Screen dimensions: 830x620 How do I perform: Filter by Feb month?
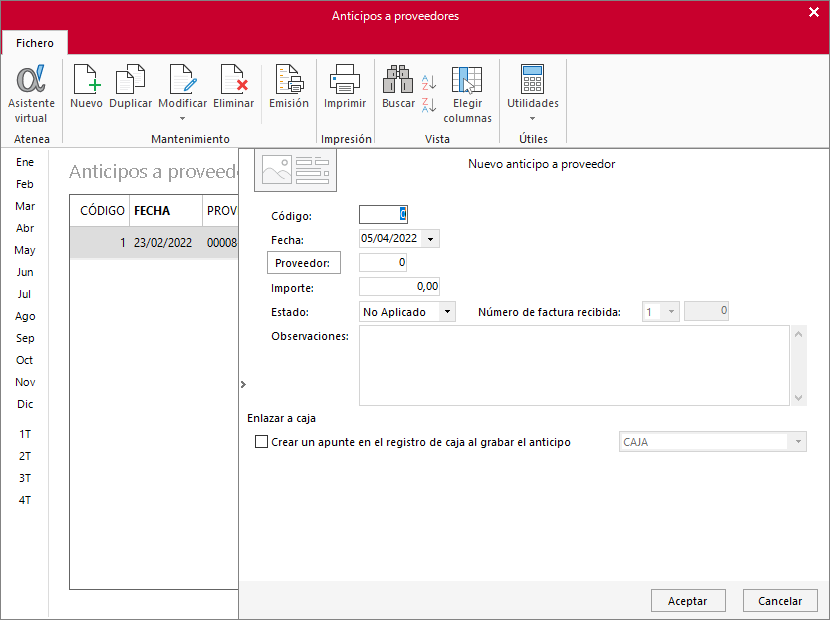pyautogui.click(x=25, y=184)
